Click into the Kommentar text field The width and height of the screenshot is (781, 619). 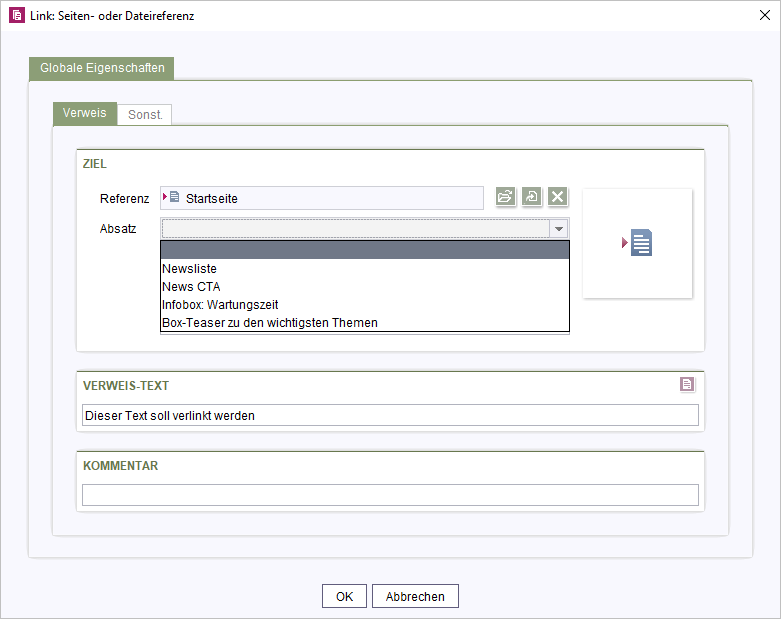pyautogui.click(x=390, y=495)
